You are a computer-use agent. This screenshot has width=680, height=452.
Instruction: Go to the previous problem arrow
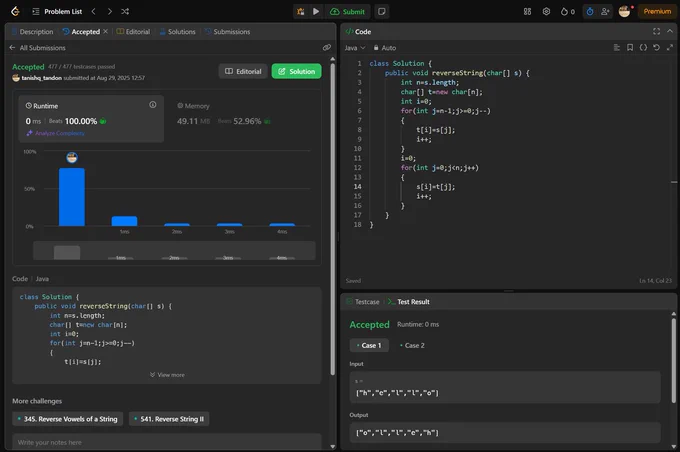tap(93, 12)
